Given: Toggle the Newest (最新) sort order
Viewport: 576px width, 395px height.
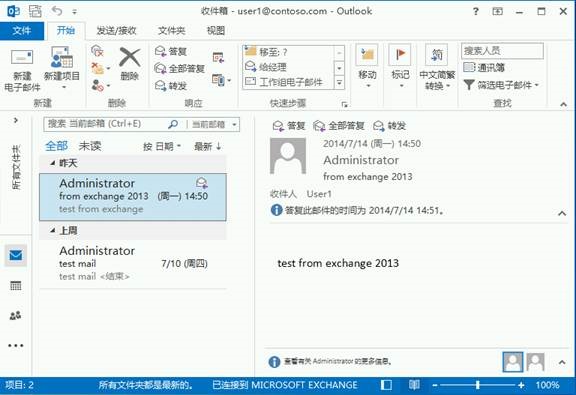Looking at the screenshot, I should 208,147.
